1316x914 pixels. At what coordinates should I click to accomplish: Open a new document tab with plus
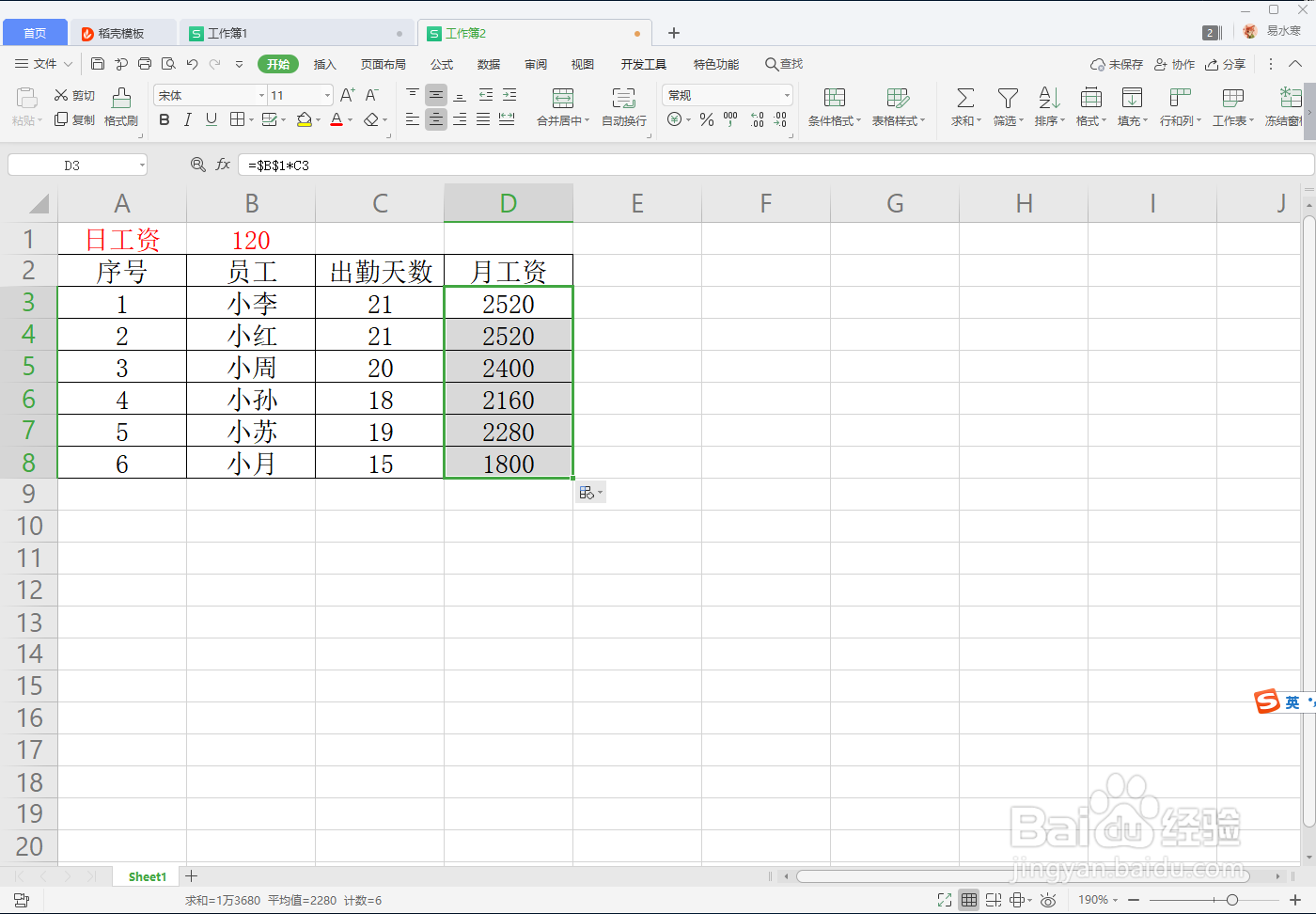click(674, 33)
